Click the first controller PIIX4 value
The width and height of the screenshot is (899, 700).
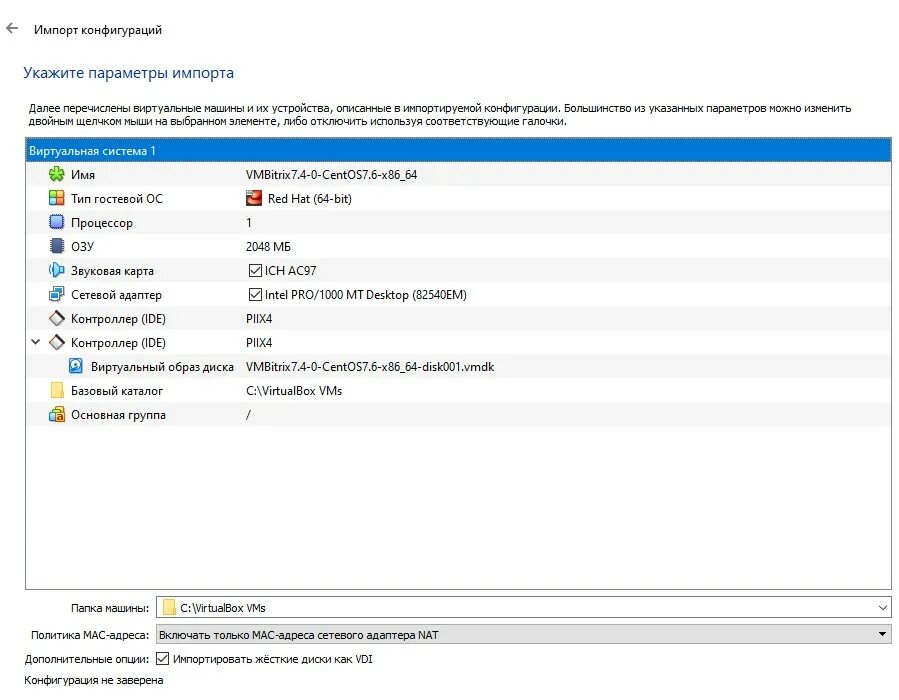pyautogui.click(x=259, y=319)
